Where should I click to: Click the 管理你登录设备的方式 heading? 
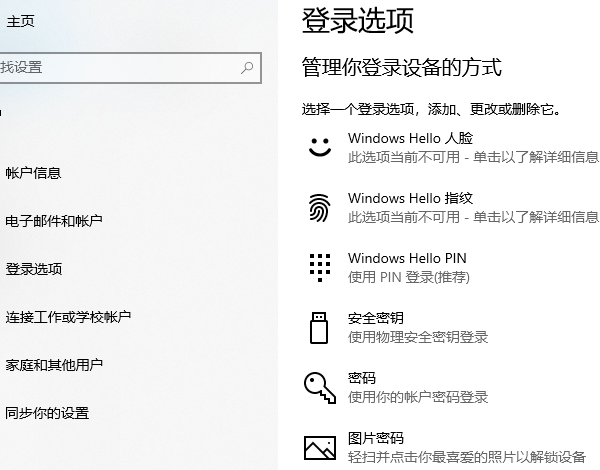pyautogui.click(x=401, y=67)
